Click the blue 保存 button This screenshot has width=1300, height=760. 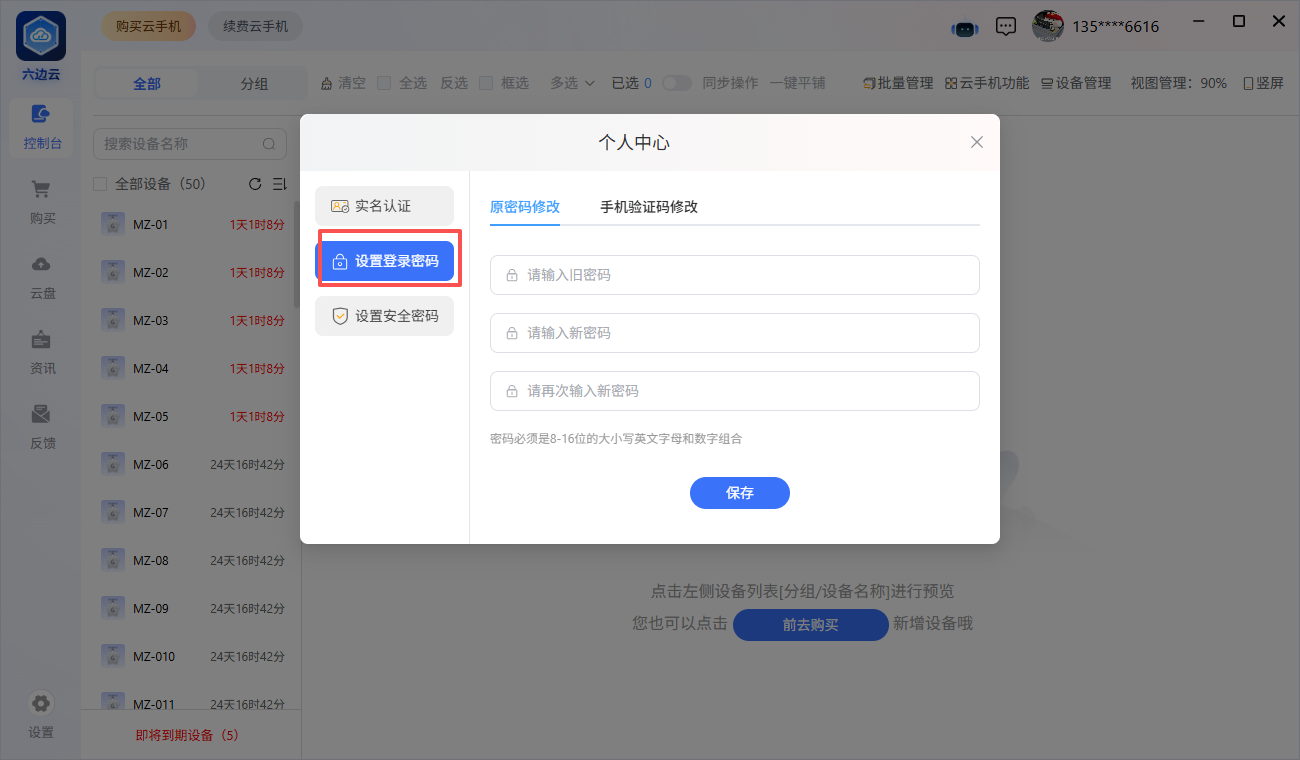pyautogui.click(x=739, y=493)
